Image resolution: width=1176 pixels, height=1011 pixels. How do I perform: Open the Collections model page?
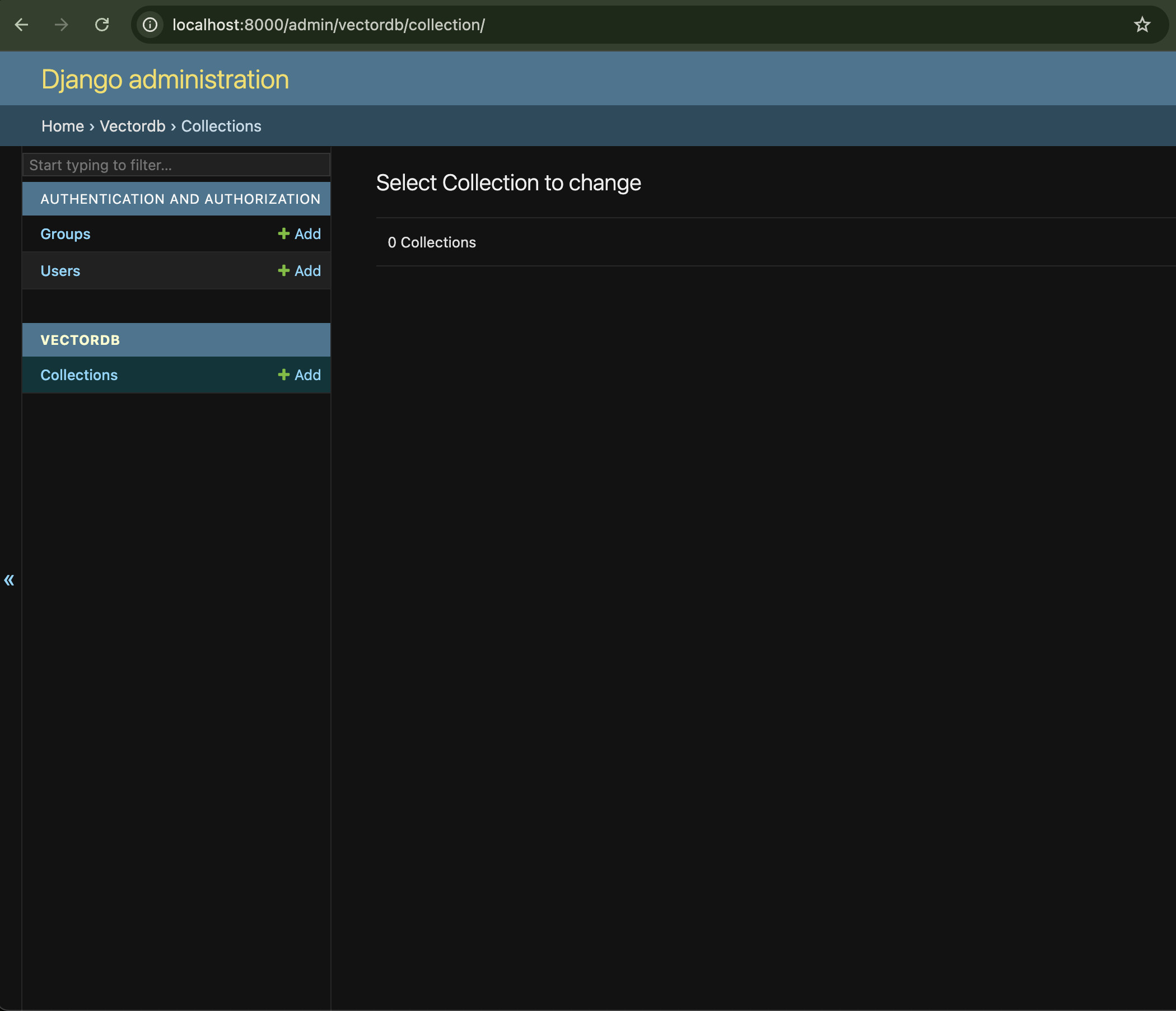click(x=79, y=375)
